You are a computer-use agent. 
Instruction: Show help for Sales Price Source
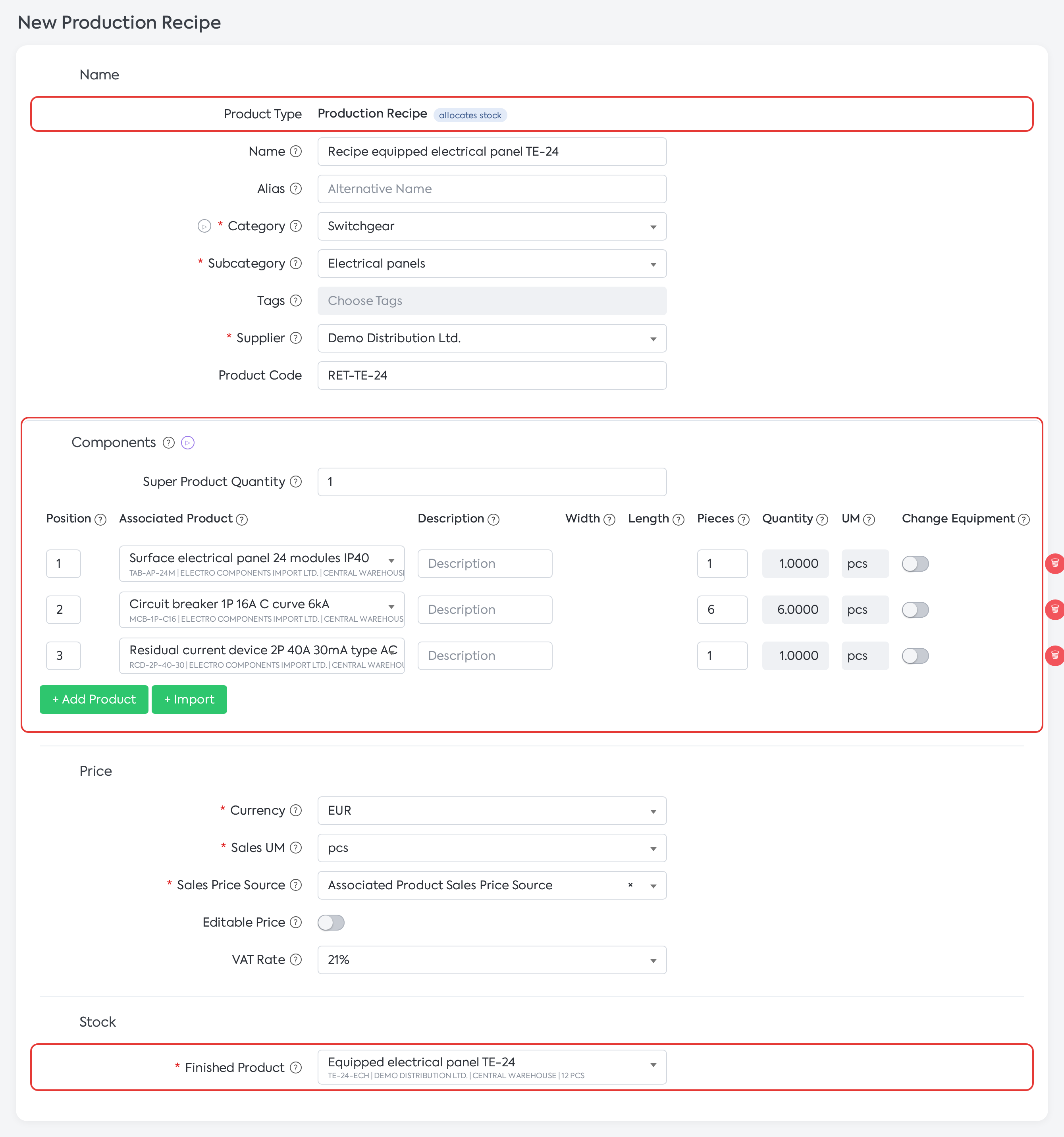click(296, 885)
